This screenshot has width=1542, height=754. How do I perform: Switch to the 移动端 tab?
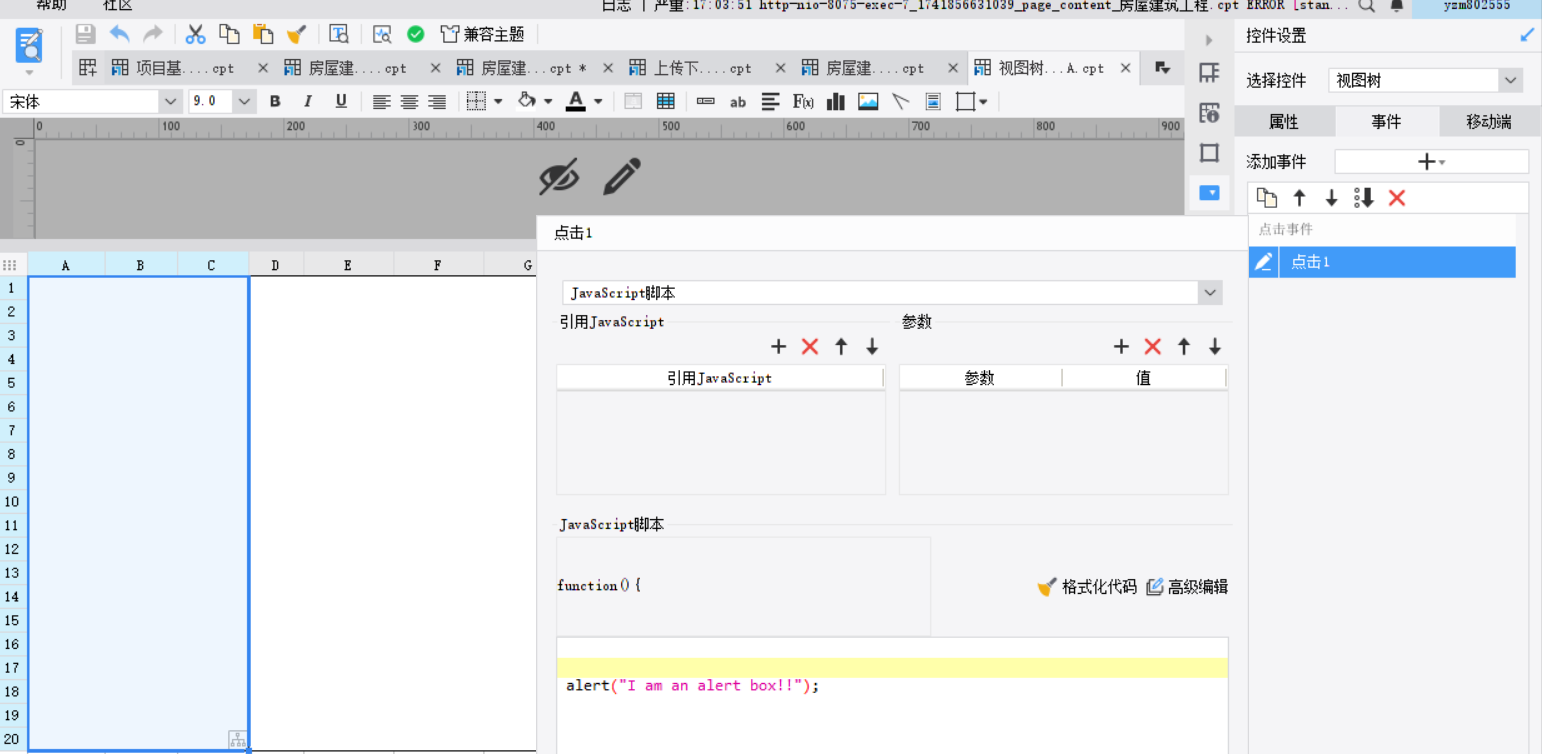tap(1488, 122)
